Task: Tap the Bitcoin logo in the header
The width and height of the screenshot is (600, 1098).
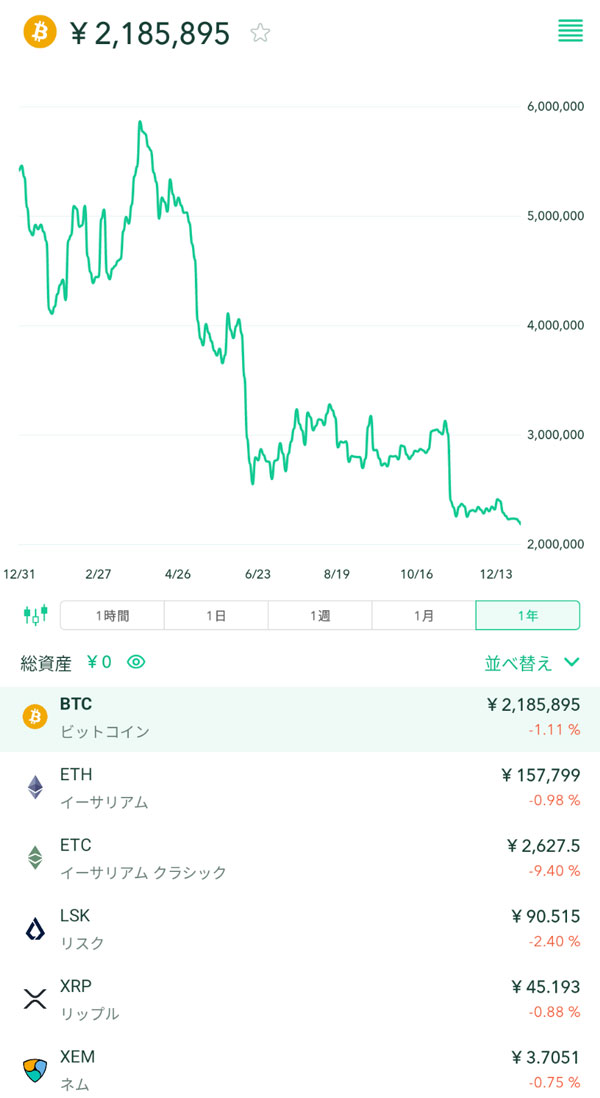Action: coord(40,33)
